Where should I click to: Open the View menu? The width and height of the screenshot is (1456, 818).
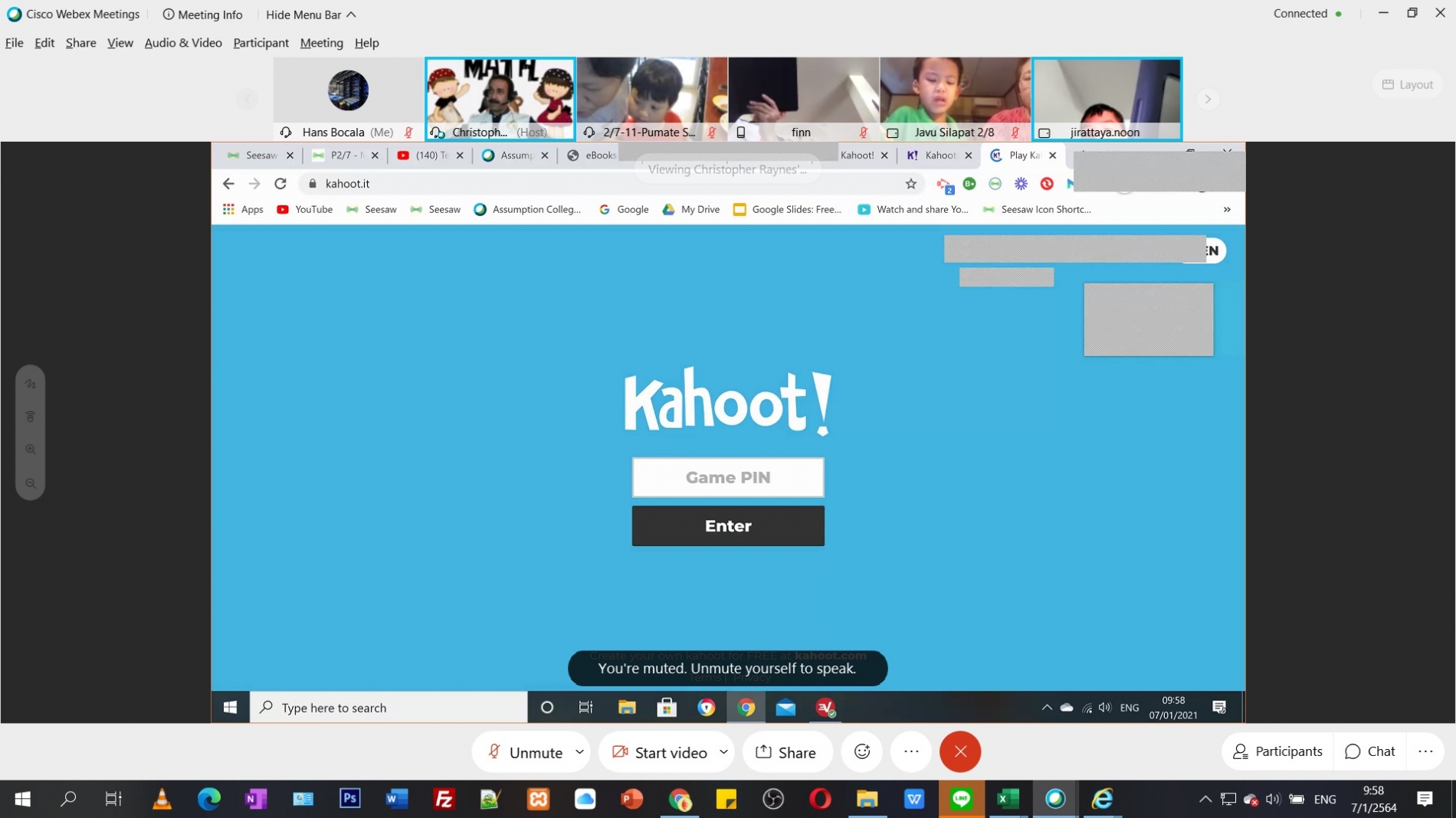(120, 43)
